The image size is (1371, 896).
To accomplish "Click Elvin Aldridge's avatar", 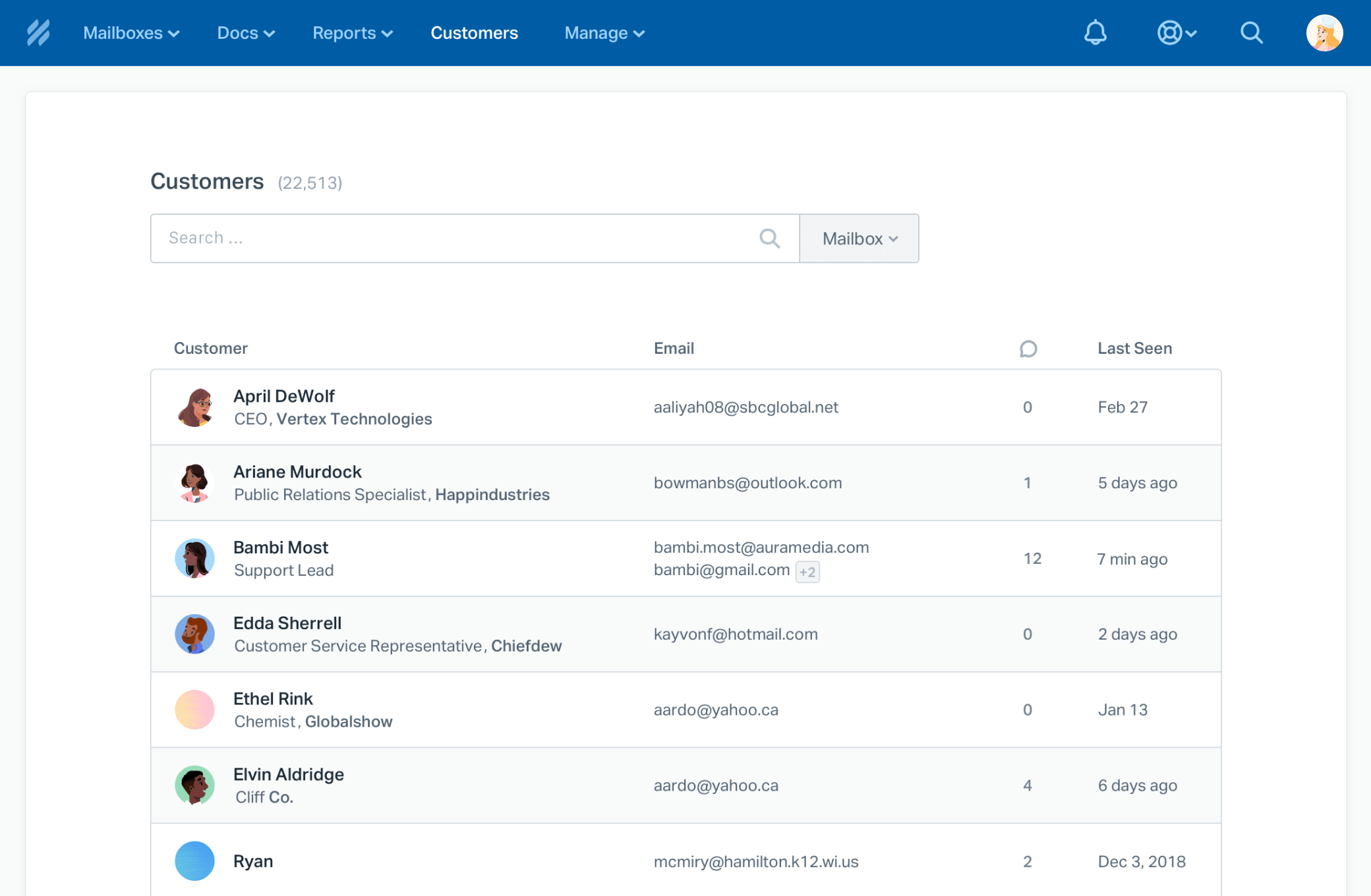I will click(194, 785).
